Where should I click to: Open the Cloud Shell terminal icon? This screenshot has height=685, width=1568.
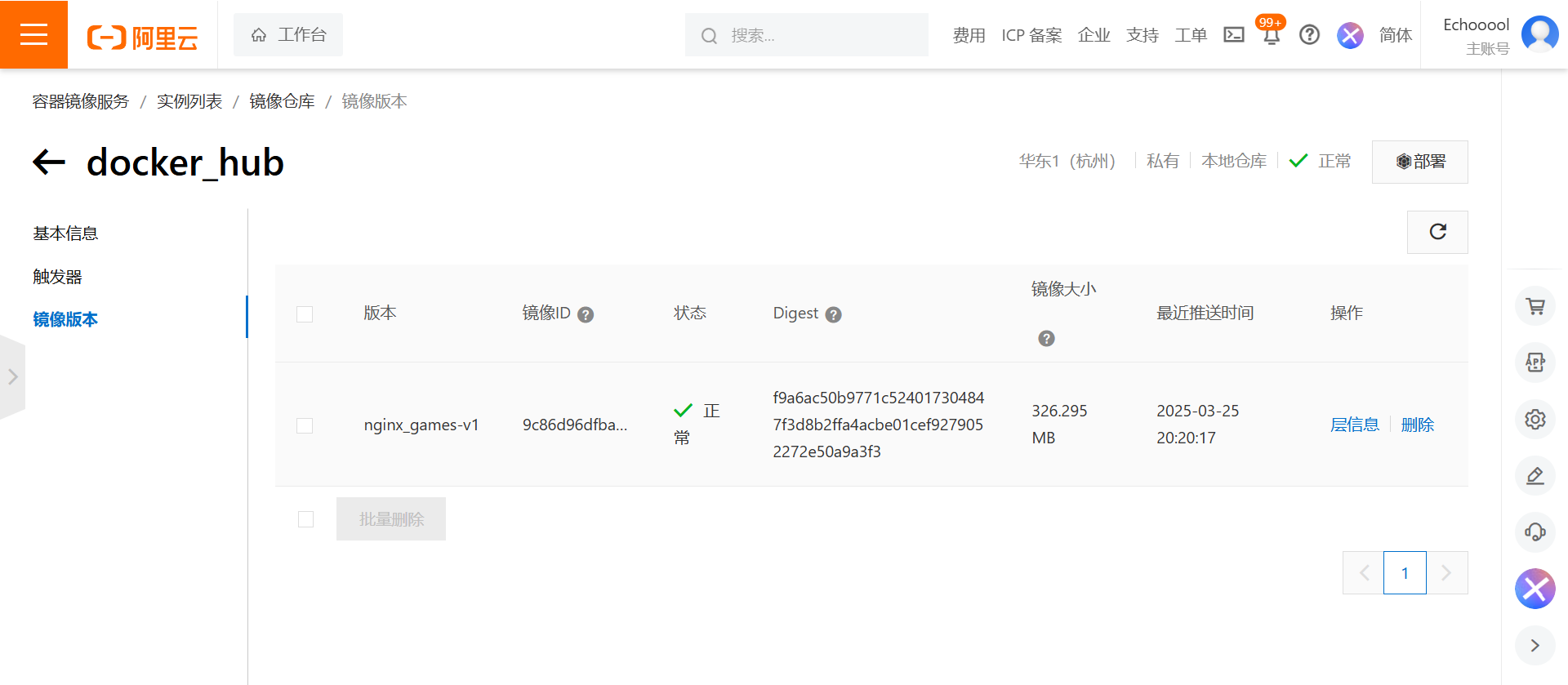(x=1233, y=34)
